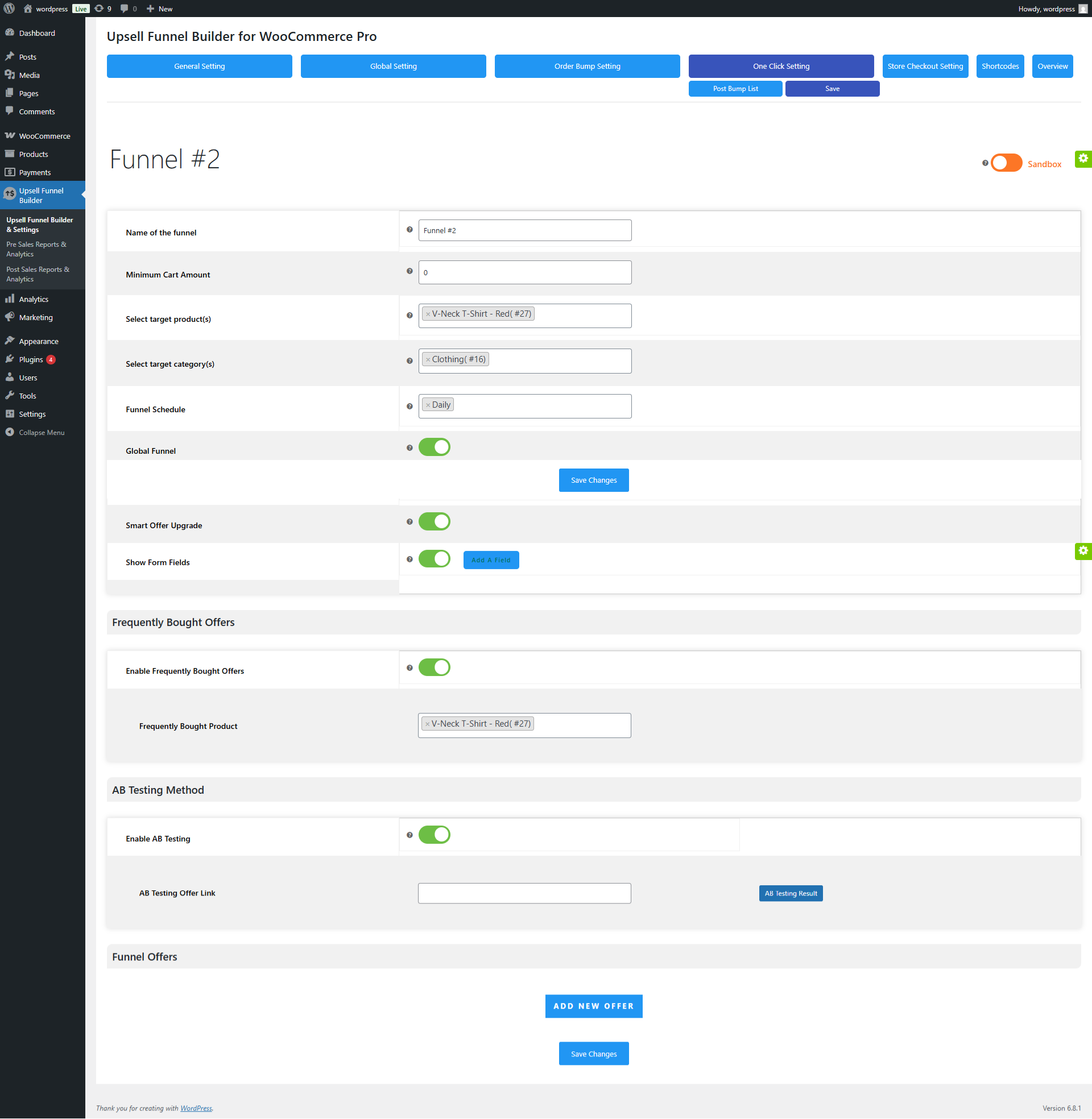The width and height of the screenshot is (1092, 1119).
Task: Toggle the Sandbox mode switch
Action: (x=1007, y=163)
